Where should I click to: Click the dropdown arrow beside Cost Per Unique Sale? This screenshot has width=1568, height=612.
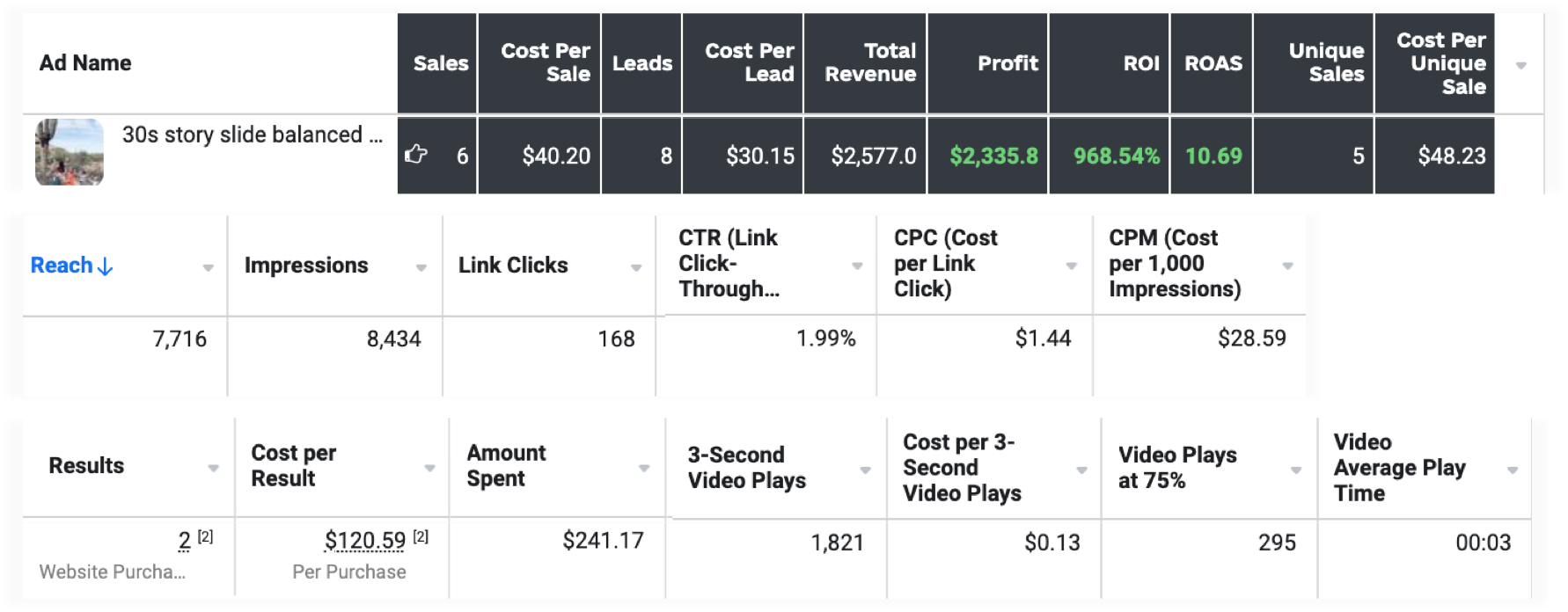point(1520,65)
